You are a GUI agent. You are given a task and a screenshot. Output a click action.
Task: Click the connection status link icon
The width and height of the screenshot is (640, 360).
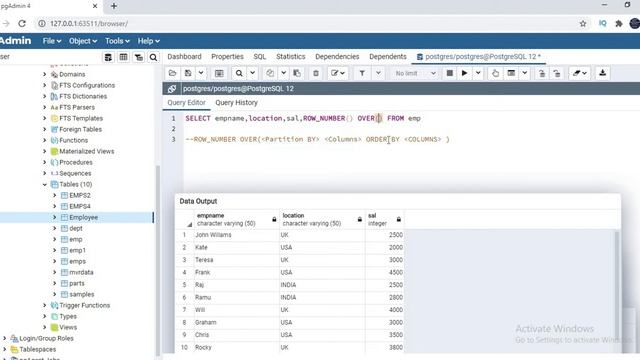click(x=172, y=89)
